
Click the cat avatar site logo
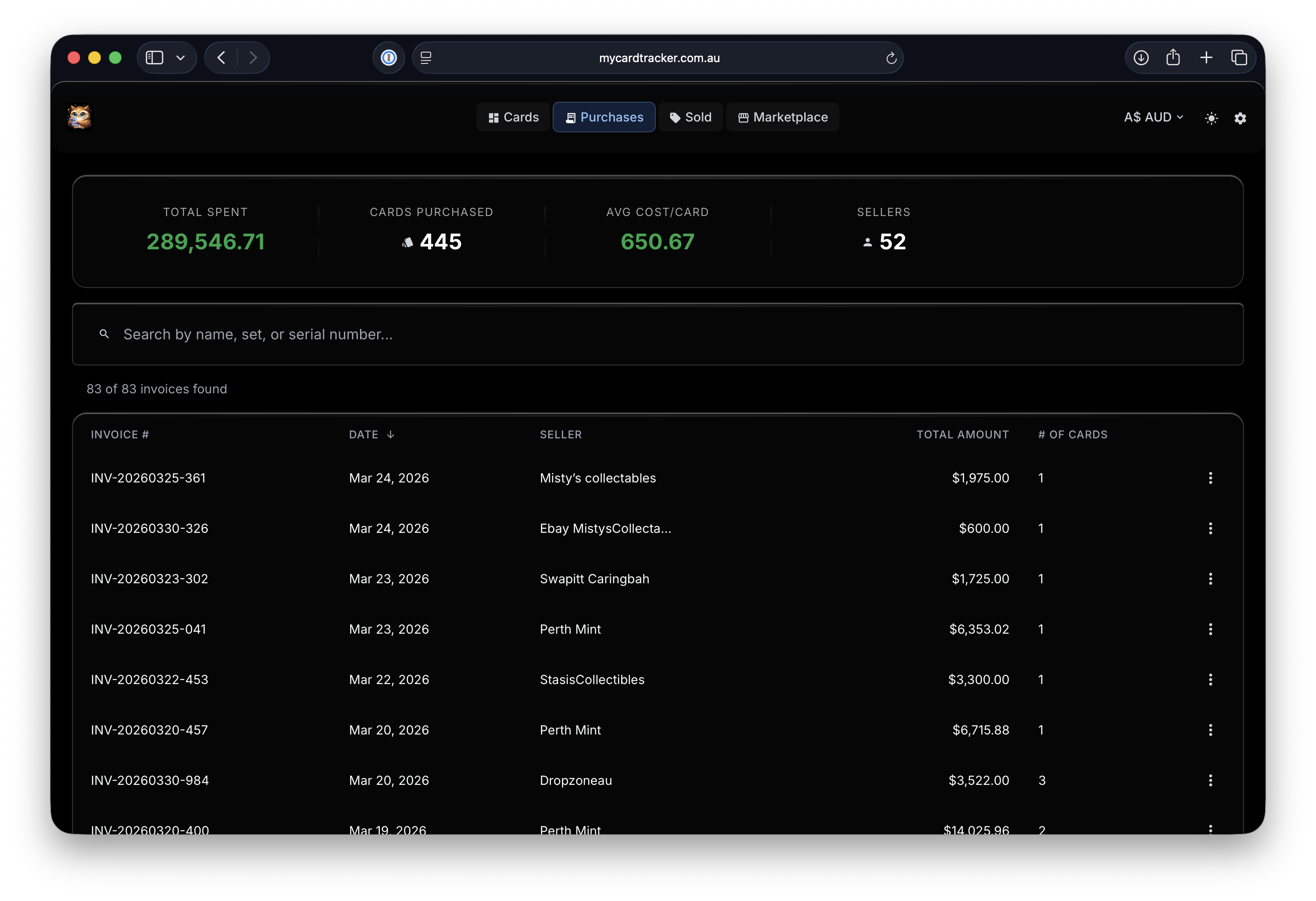[79, 117]
